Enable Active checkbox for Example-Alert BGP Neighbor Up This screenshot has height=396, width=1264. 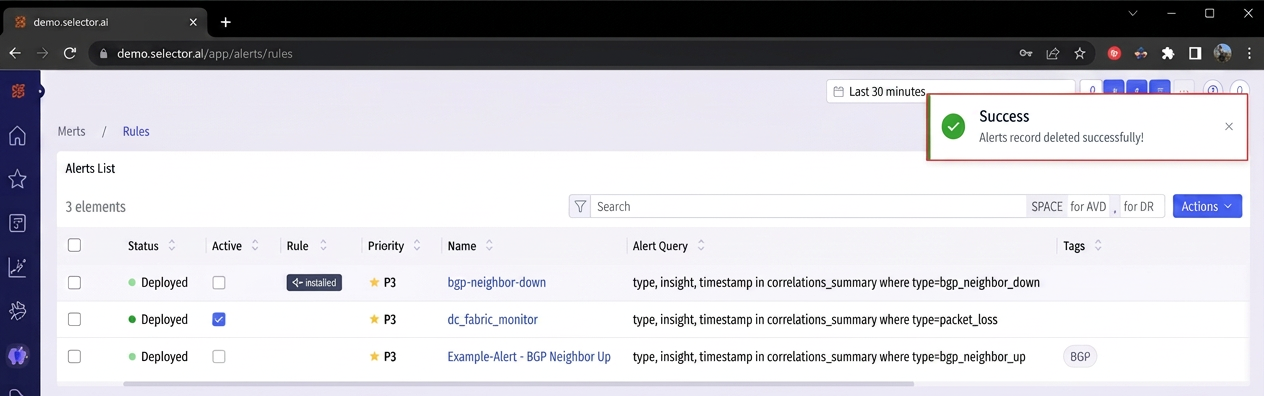[219, 357]
